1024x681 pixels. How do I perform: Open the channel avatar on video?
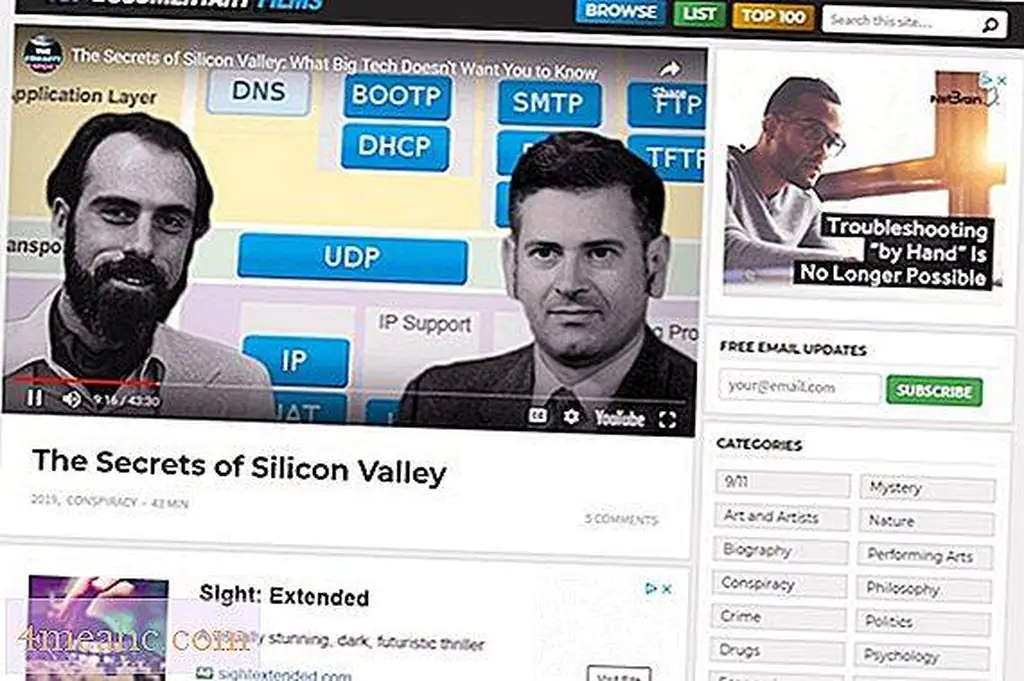point(42,55)
